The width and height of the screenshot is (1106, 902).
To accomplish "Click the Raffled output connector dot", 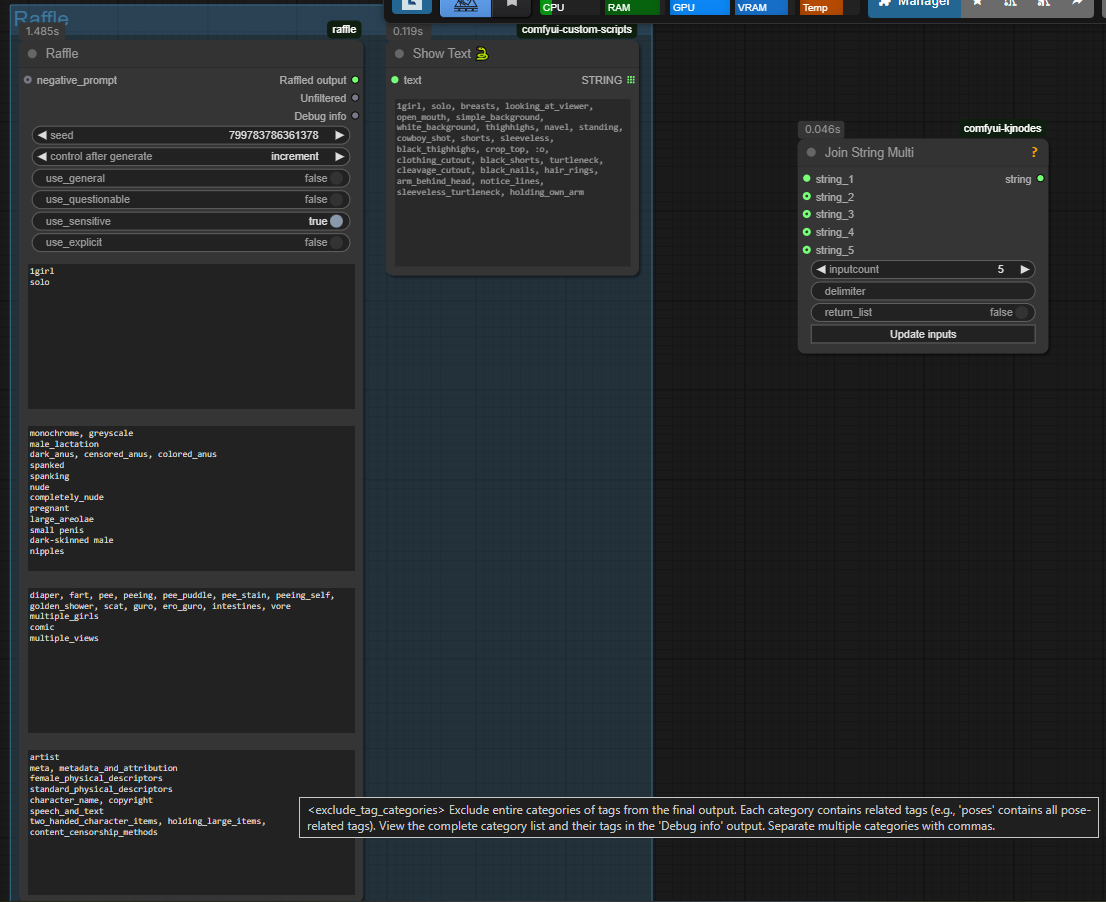I will pos(356,80).
